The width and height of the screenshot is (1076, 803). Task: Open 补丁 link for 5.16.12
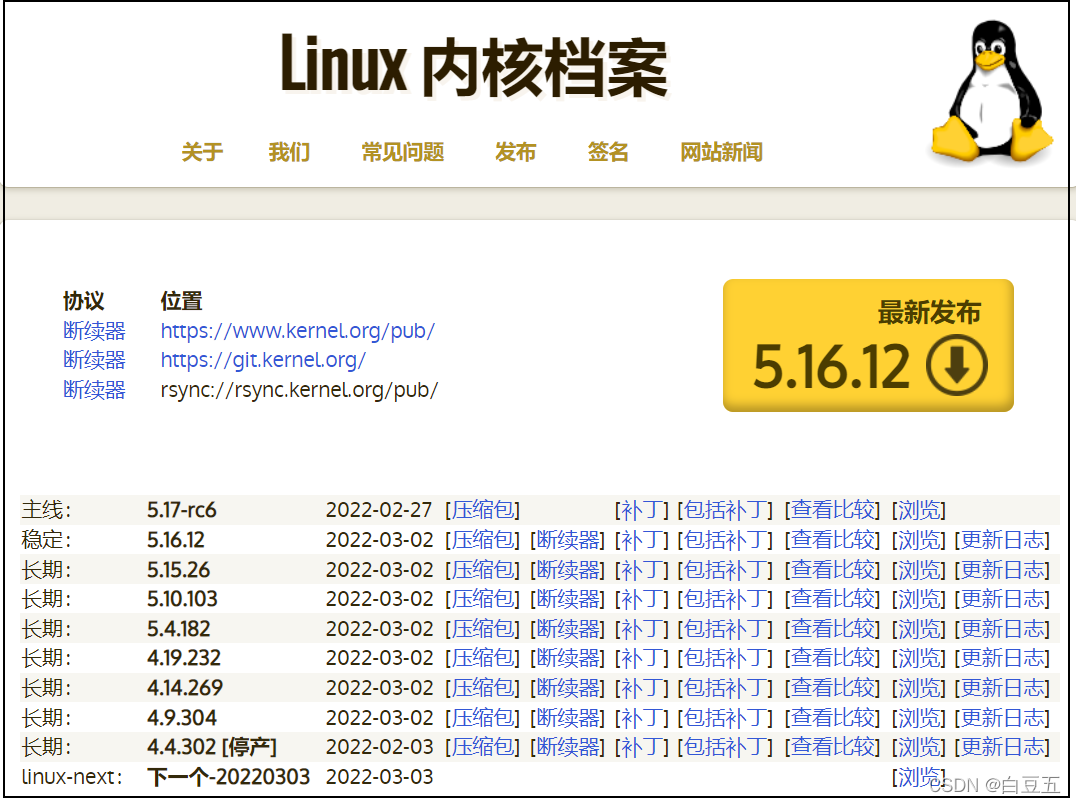642,540
